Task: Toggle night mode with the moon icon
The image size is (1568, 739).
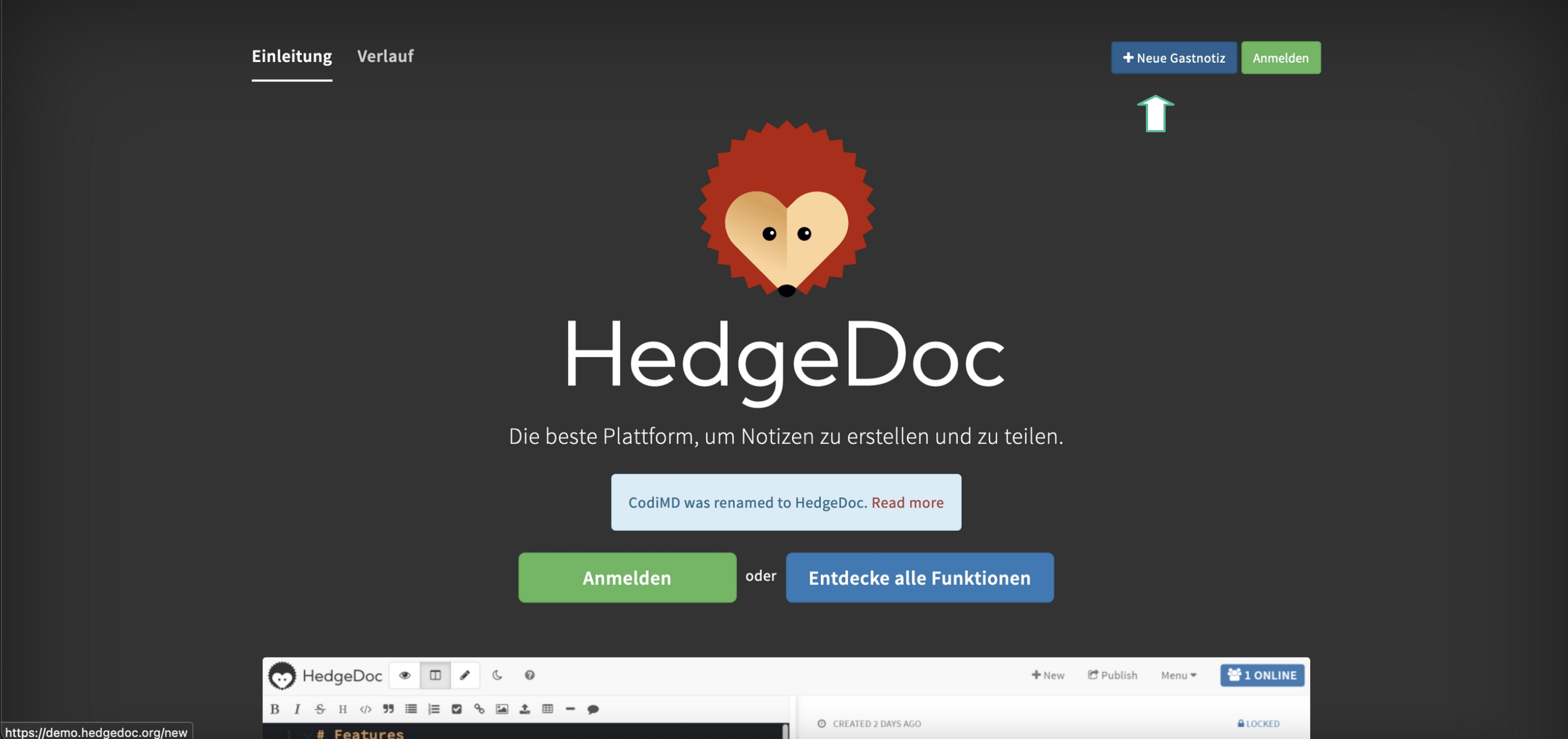Action: point(497,675)
